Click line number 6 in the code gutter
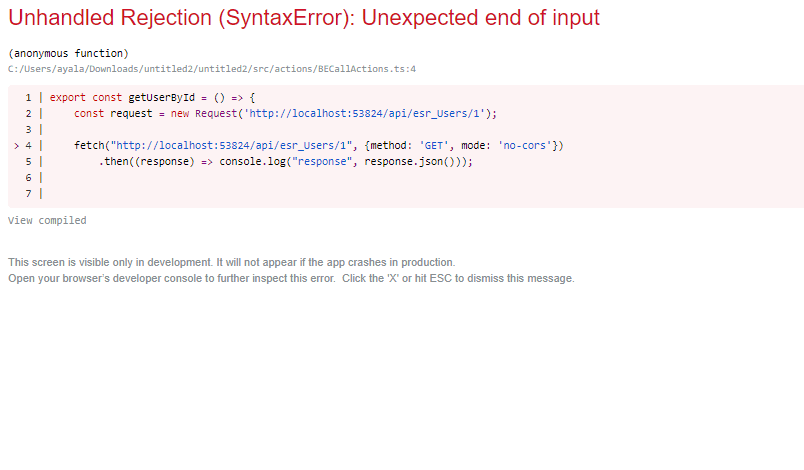This screenshot has width=804, height=470. (x=29, y=178)
